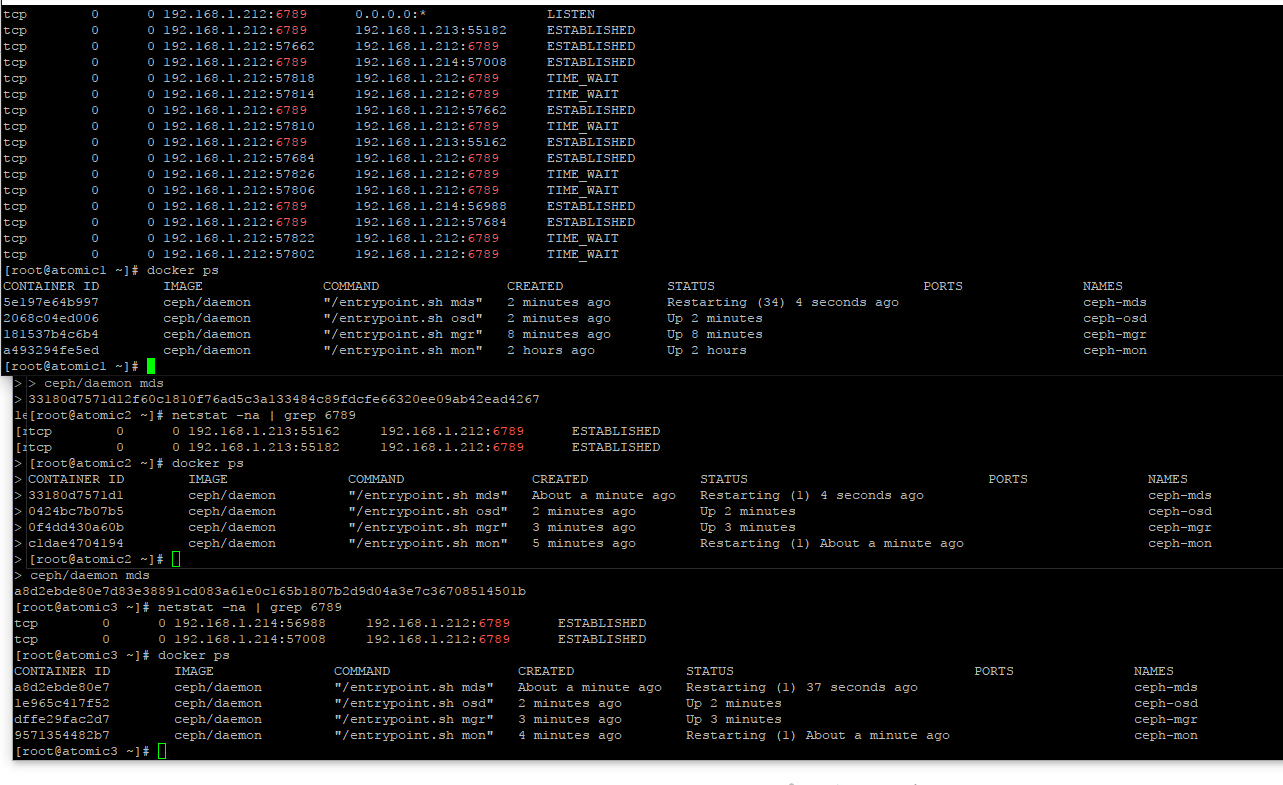The height and width of the screenshot is (785, 1283).
Task: Select local address 192.168.1.212:57810
Action: point(239,126)
